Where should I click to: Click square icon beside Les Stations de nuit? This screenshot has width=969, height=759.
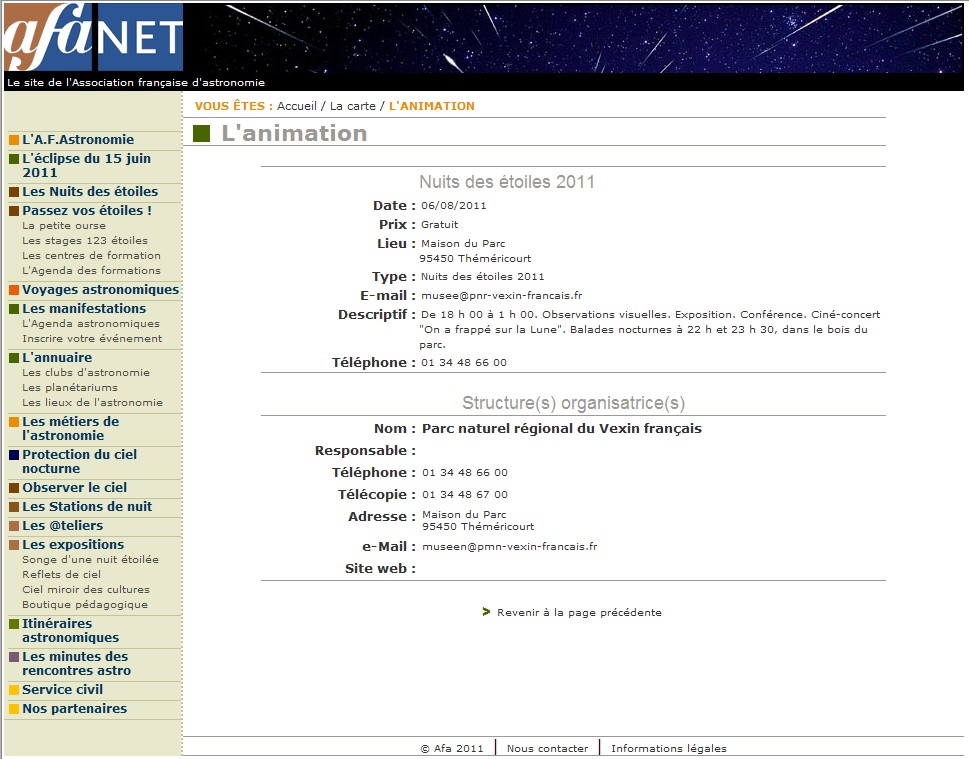point(14,507)
